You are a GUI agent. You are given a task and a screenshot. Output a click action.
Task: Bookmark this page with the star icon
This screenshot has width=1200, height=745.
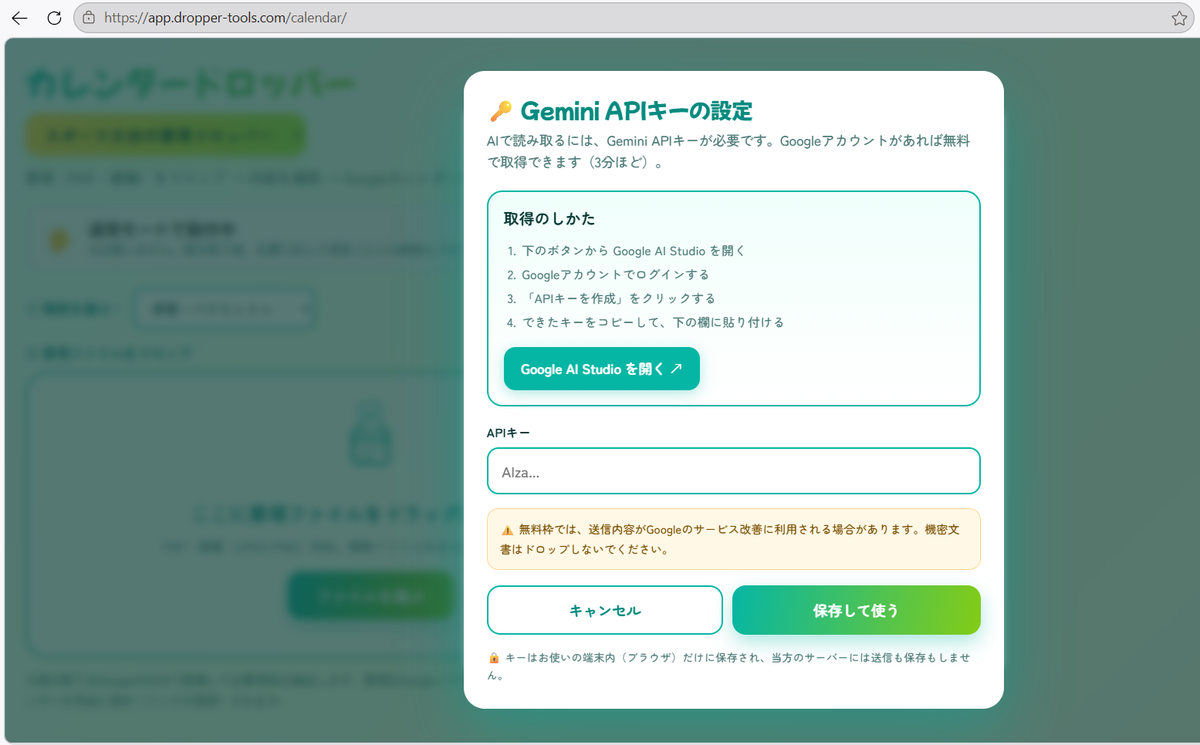(x=1179, y=18)
